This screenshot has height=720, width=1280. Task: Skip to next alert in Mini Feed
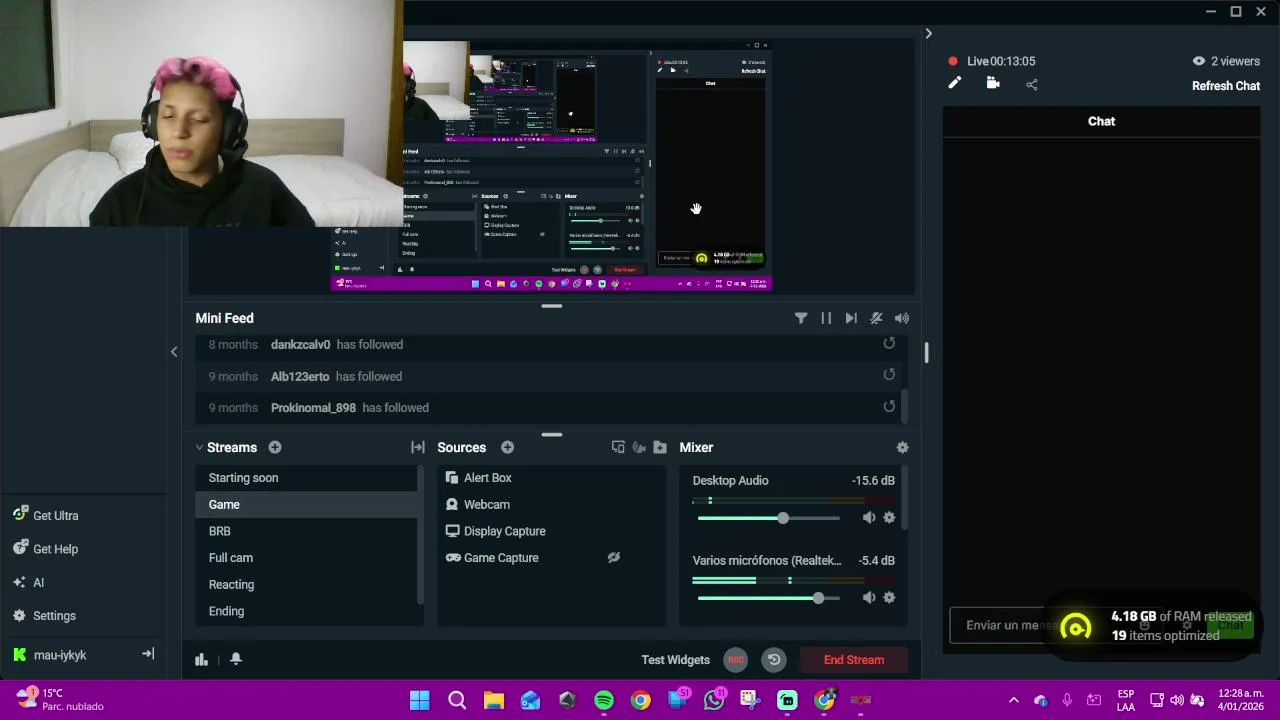click(x=851, y=318)
